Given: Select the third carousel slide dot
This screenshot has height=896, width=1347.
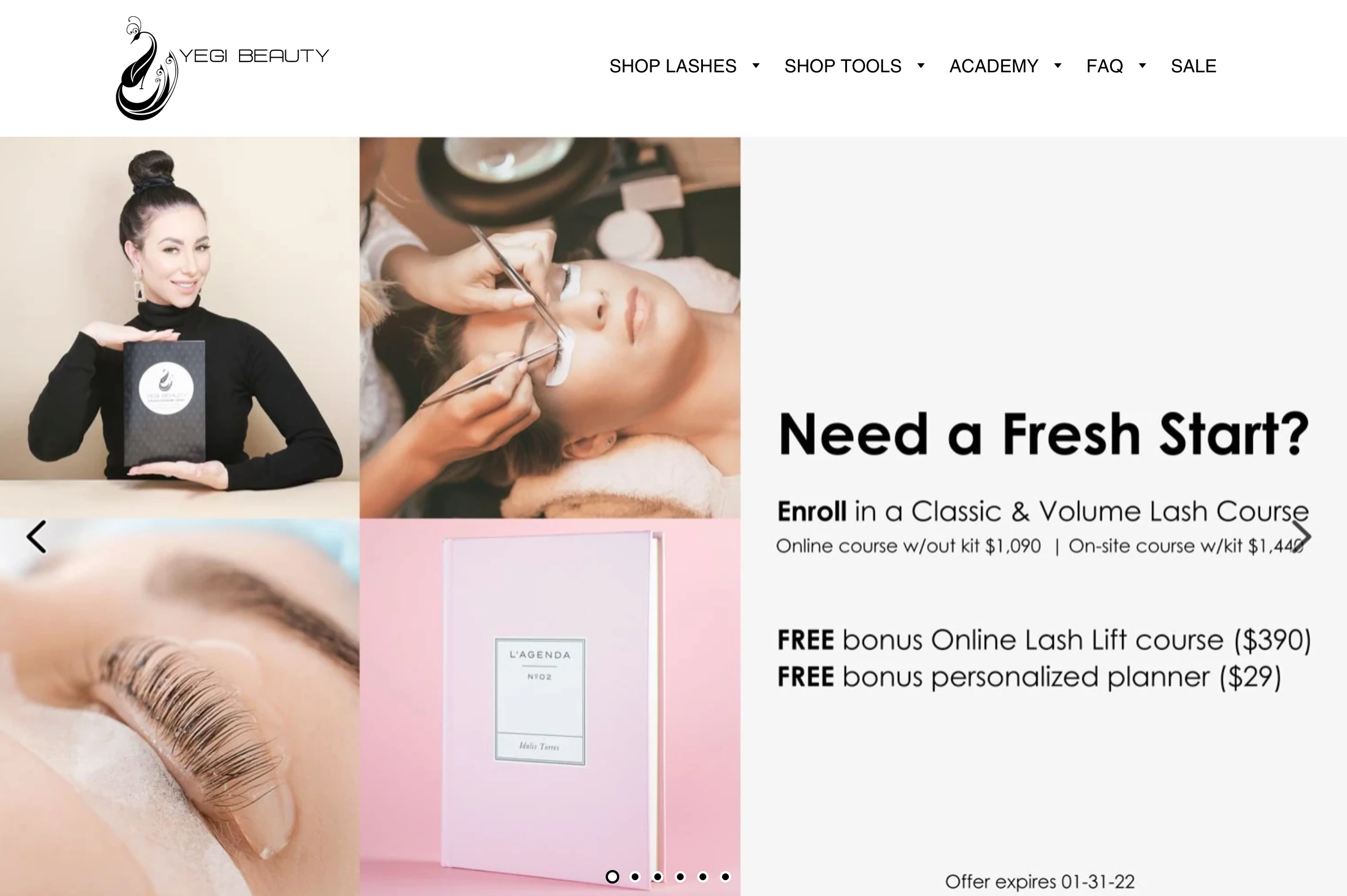Looking at the screenshot, I should (658, 877).
